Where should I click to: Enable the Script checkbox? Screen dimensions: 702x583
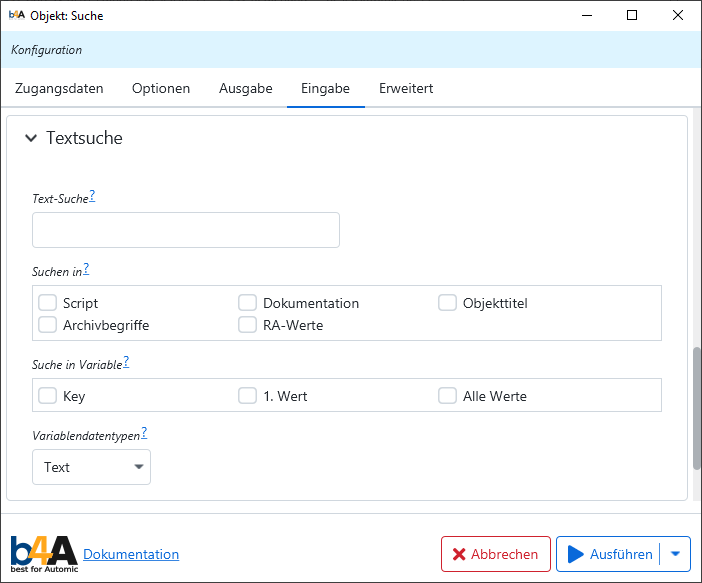coord(47,303)
